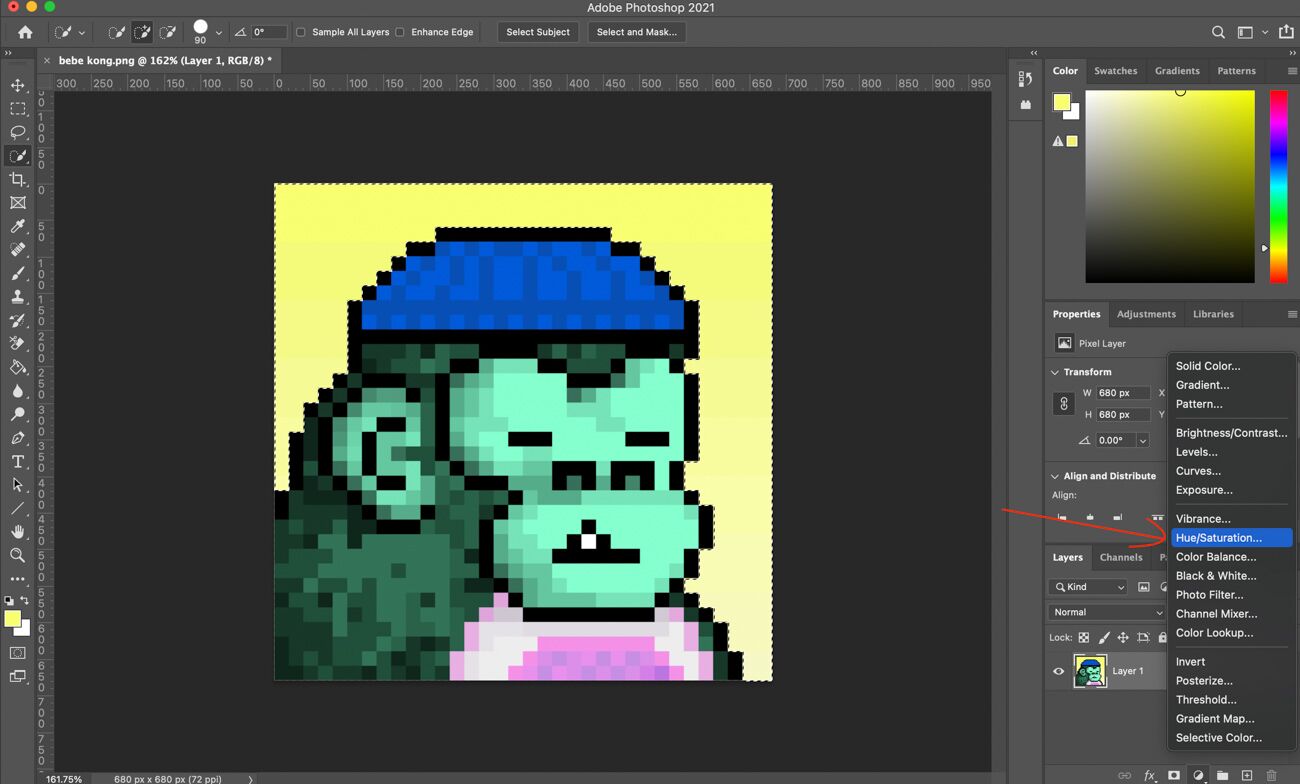Screen dimensions: 1300x784
Task: Enable Sample All Layers
Action: (x=301, y=32)
